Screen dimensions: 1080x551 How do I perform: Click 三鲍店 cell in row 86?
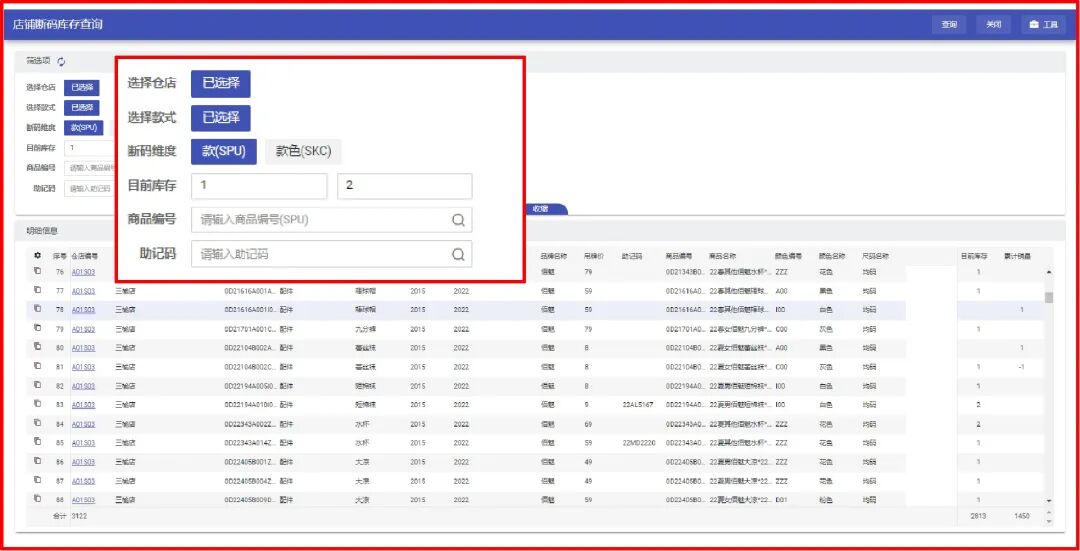tap(125, 461)
